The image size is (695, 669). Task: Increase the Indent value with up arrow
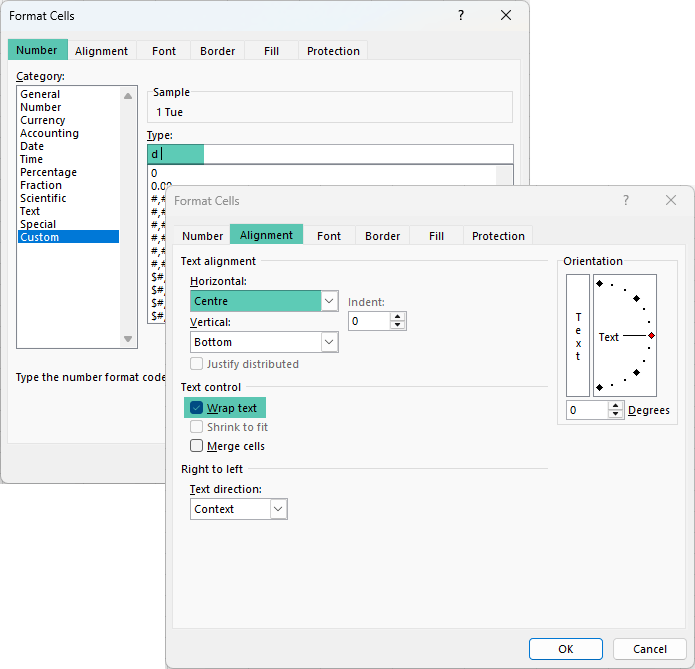pos(398,317)
